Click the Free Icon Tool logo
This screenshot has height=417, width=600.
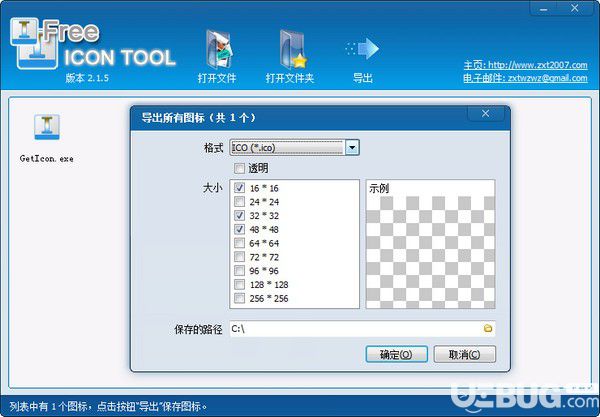[93, 45]
